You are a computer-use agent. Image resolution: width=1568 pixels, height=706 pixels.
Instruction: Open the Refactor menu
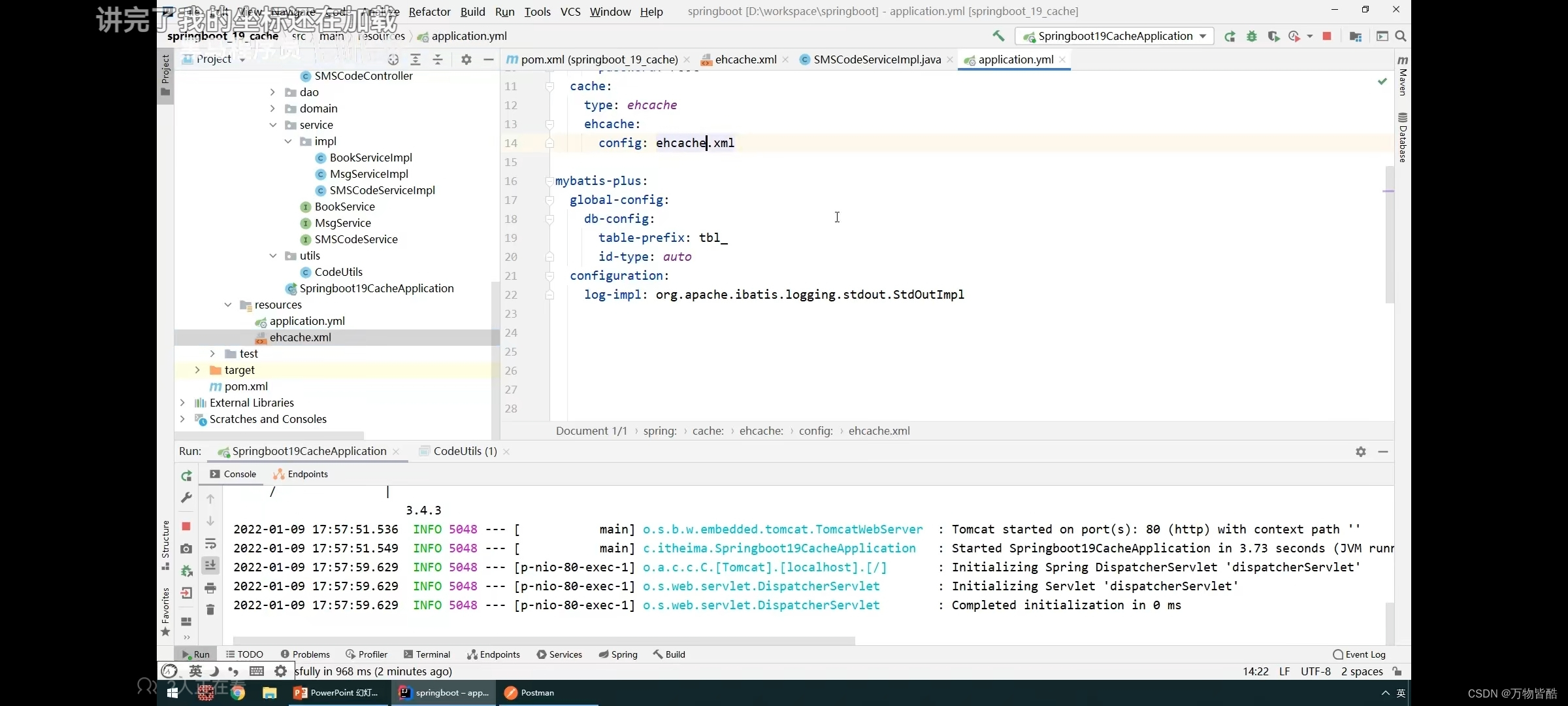coord(429,12)
